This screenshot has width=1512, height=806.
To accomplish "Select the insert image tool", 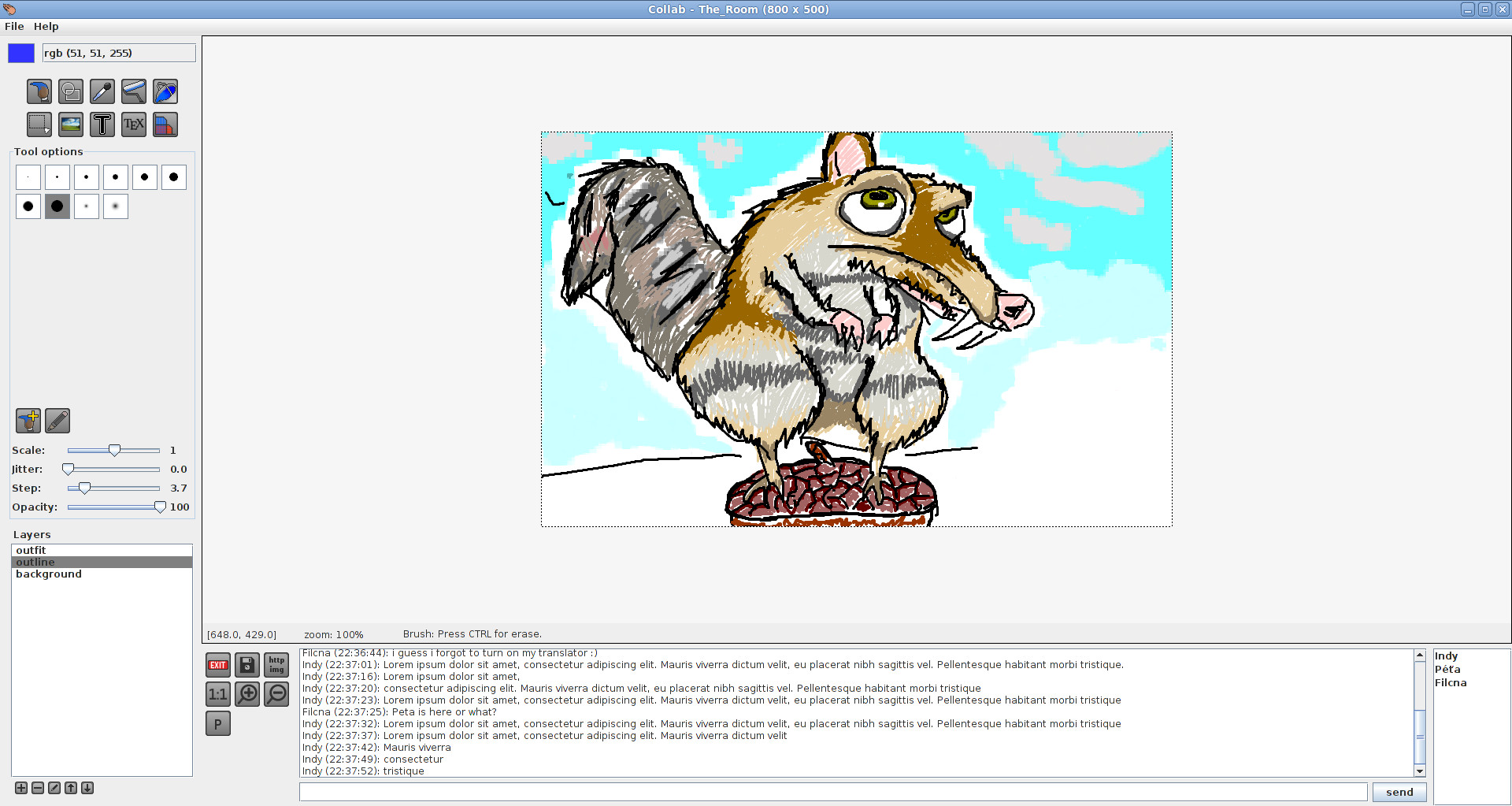I will click(71, 124).
